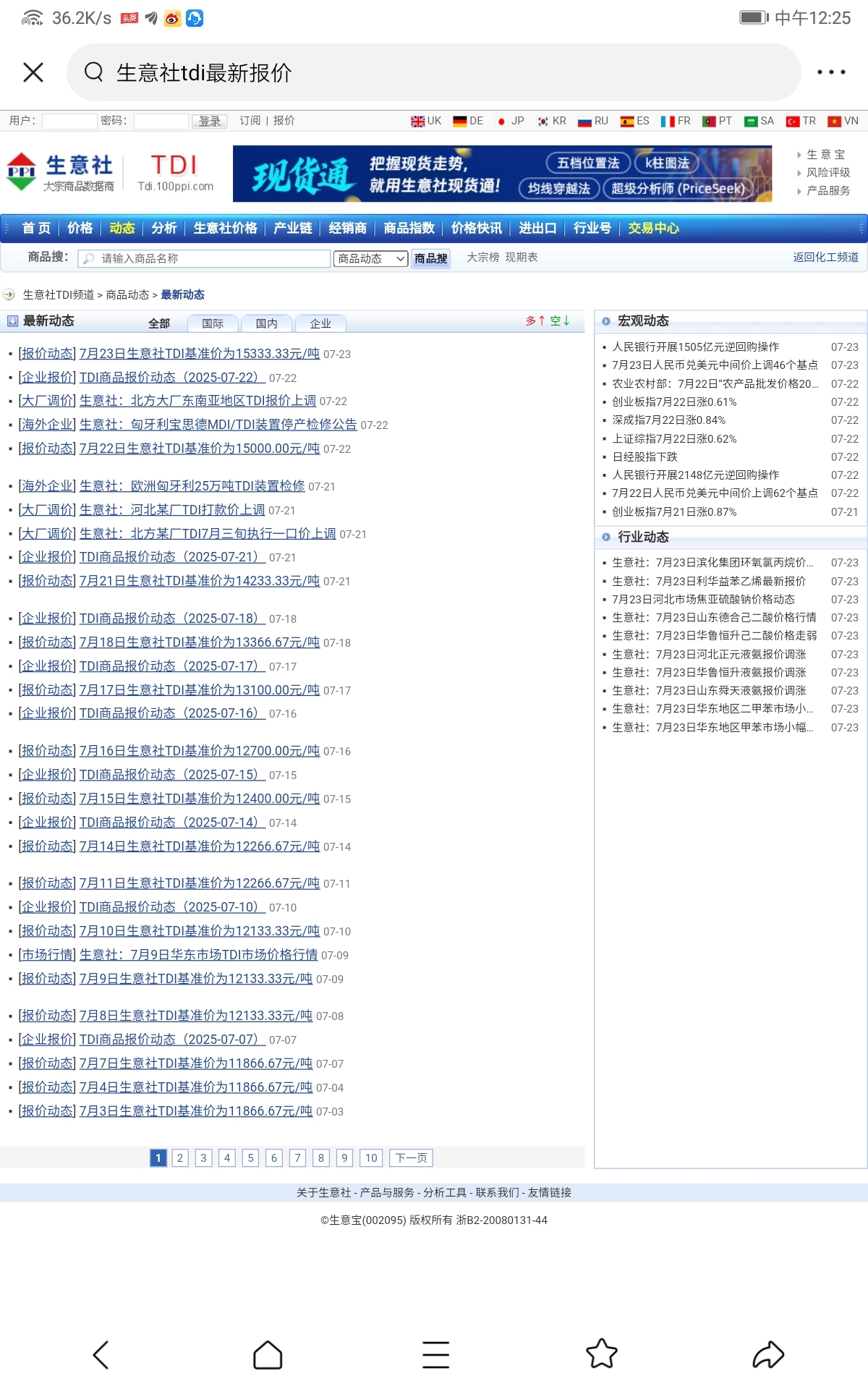
Task: Open 7月9日华东市场TDI市场价格行情 article
Action: point(198,955)
